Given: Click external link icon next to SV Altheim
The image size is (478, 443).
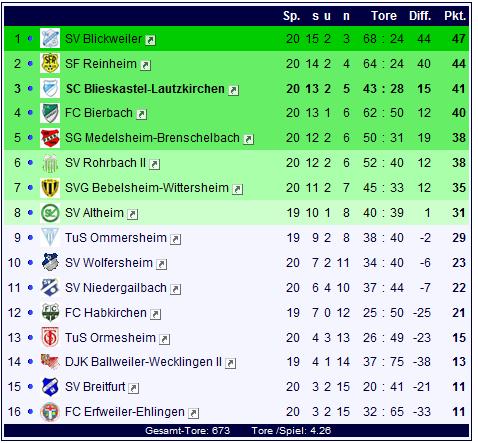Looking at the screenshot, I should [x=133, y=214].
